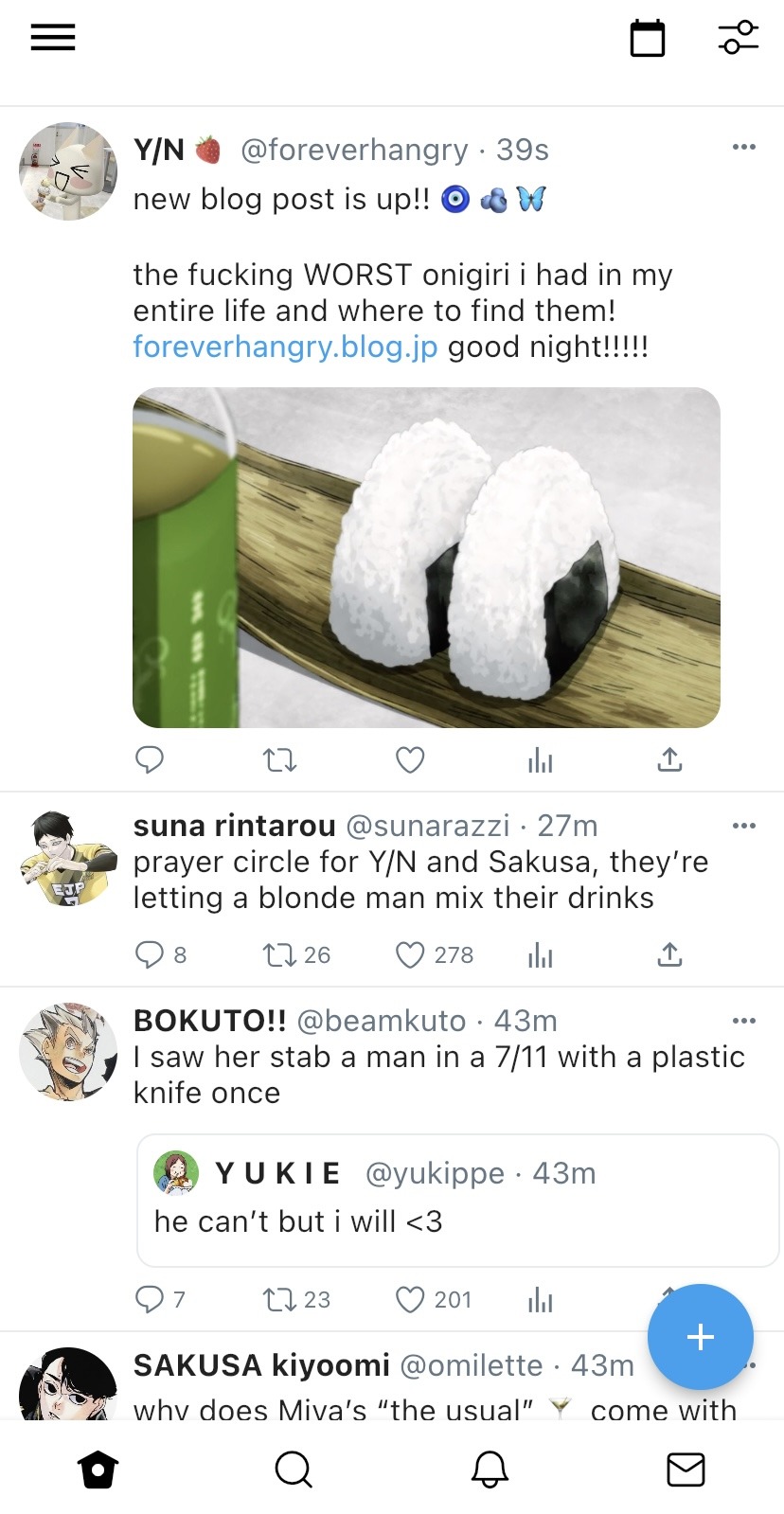The height and width of the screenshot is (1514, 784).
Task: View analytics on Y/N's onigiri post
Action: (540, 759)
